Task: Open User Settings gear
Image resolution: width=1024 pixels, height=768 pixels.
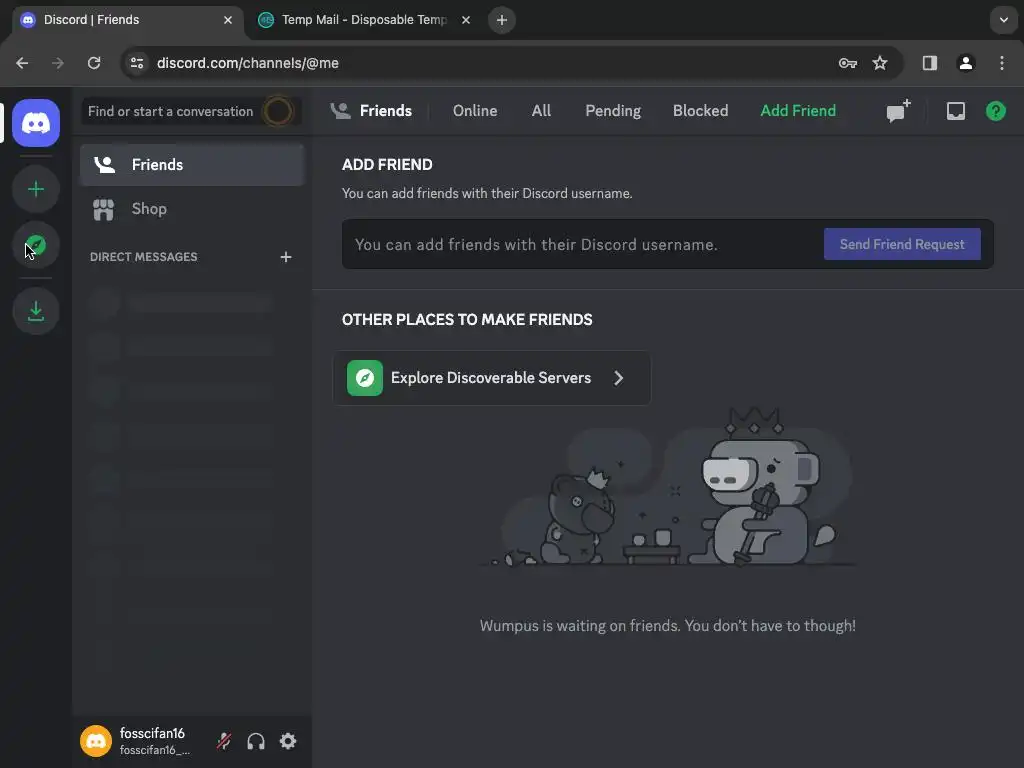Action: 288,741
